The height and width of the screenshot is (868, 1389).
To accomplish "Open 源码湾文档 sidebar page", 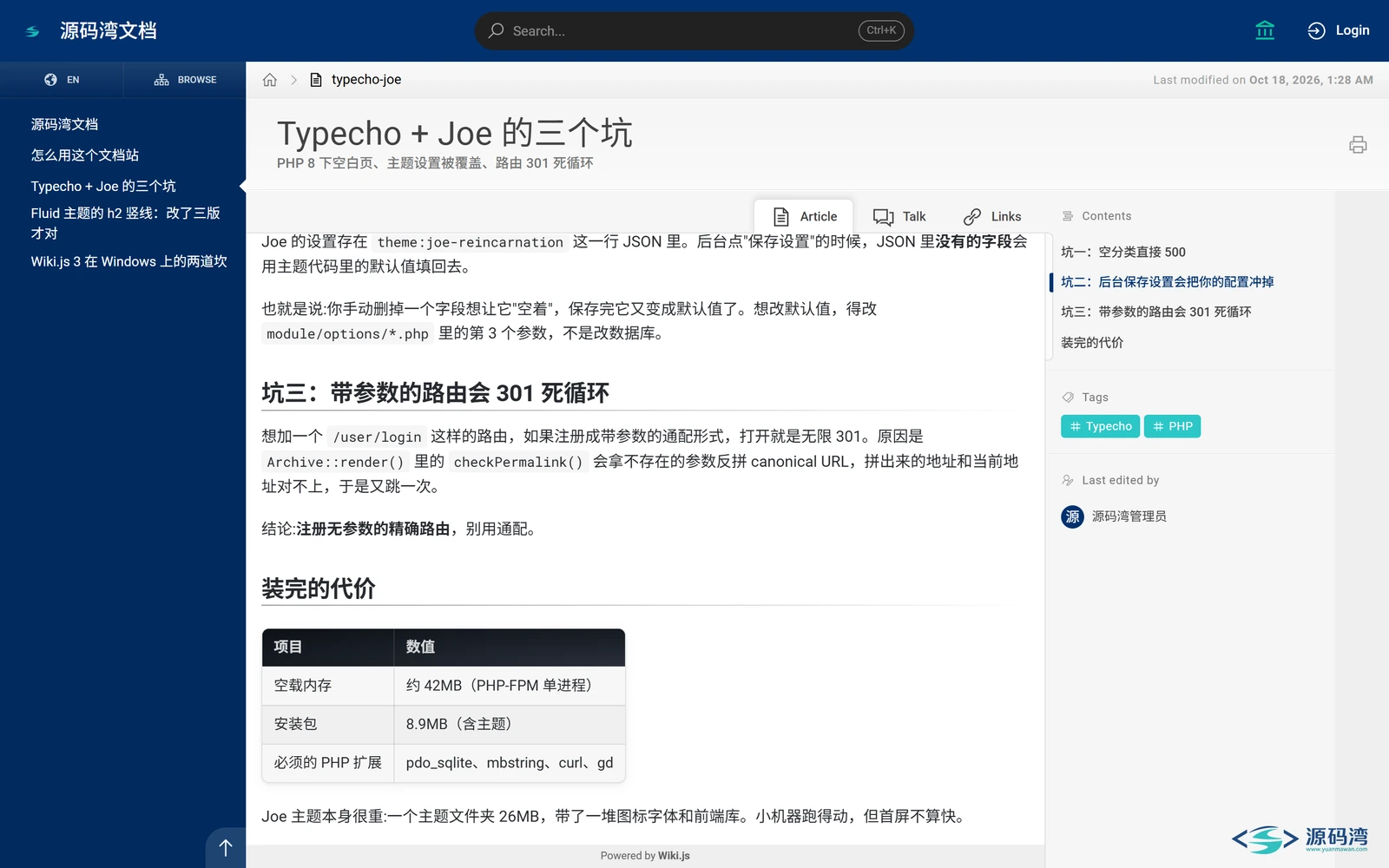I will pyautogui.click(x=64, y=124).
